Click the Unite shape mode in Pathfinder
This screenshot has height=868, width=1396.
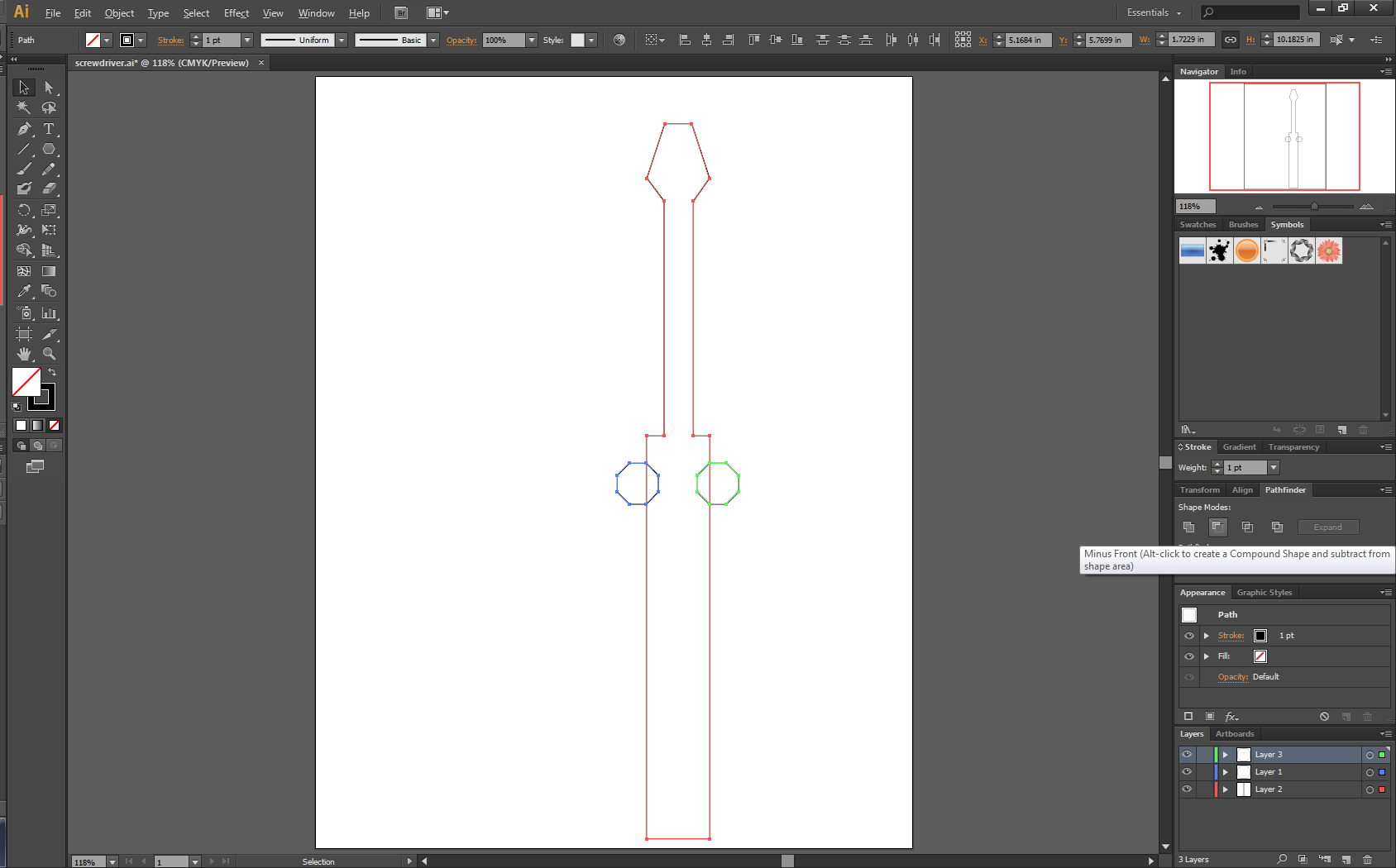click(x=1188, y=527)
